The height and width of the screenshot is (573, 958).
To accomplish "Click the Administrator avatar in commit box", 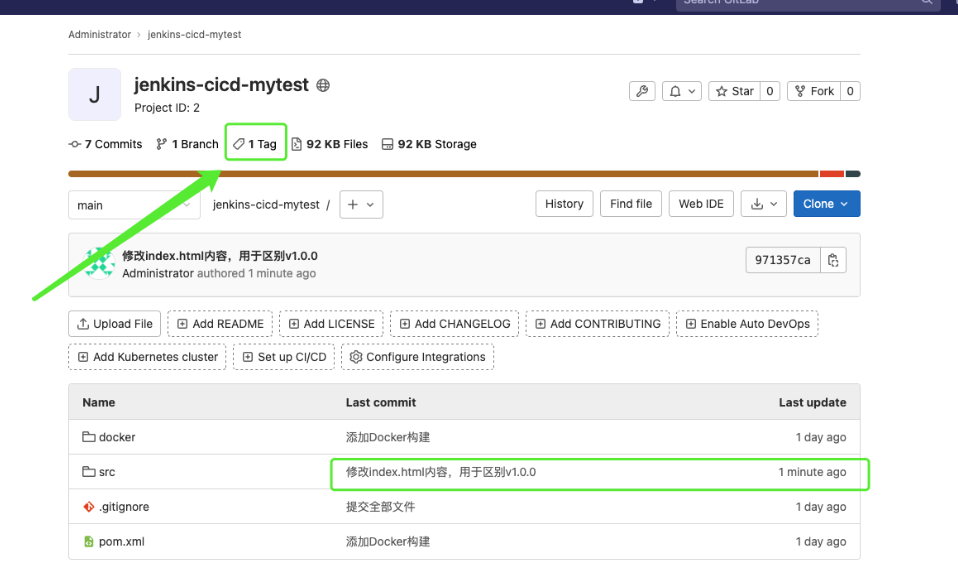I will (x=100, y=264).
